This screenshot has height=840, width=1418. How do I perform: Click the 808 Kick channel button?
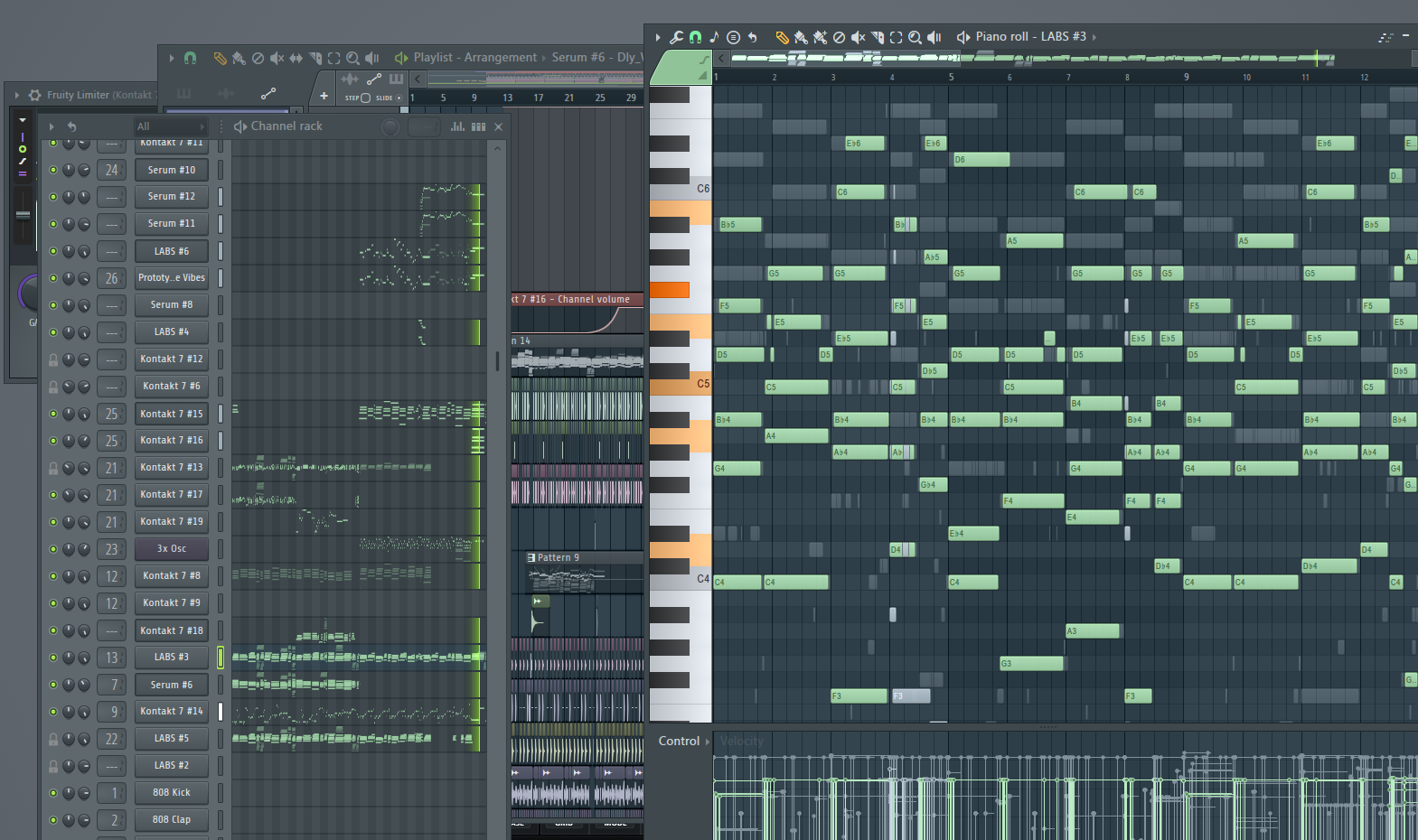[171, 793]
